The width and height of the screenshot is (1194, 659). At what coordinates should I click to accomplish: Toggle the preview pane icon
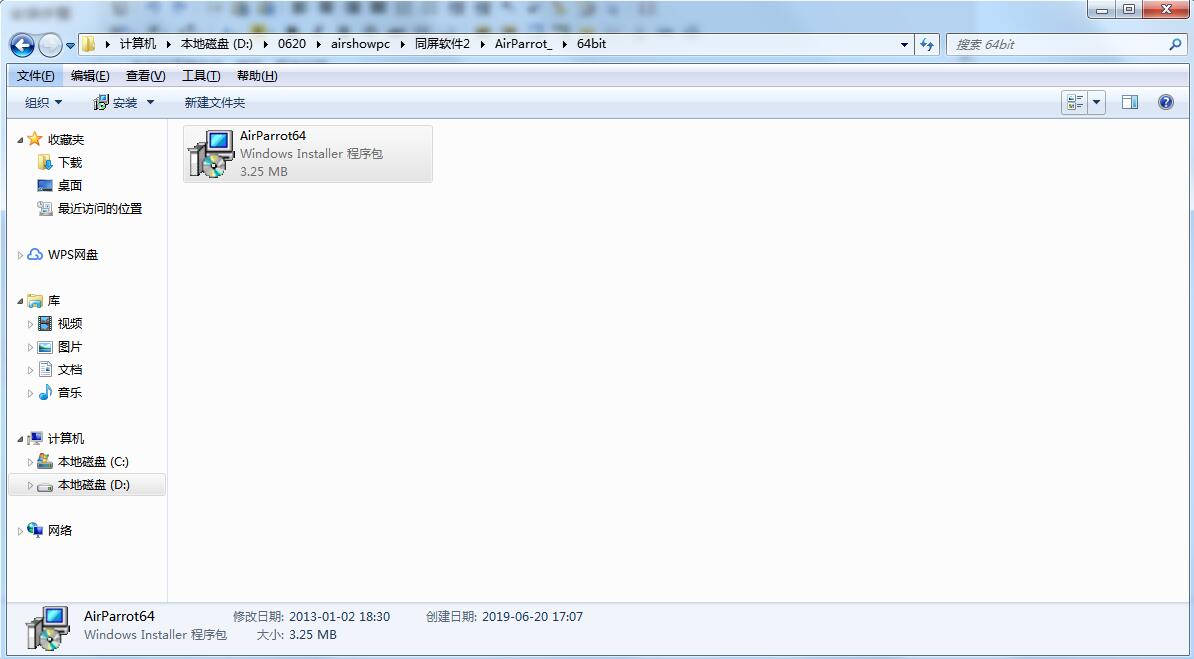tap(1130, 102)
